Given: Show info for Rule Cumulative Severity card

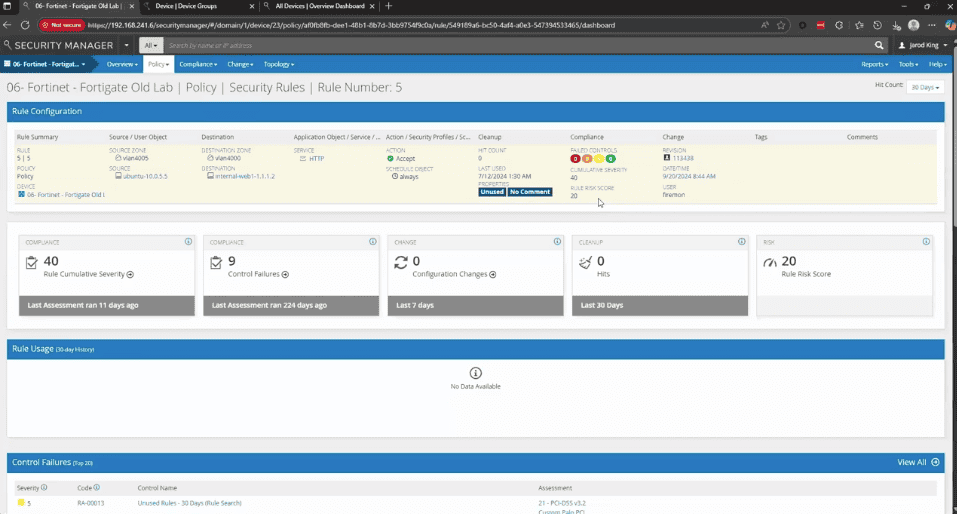Looking at the screenshot, I should pyautogui.click(x=189, y=242).
